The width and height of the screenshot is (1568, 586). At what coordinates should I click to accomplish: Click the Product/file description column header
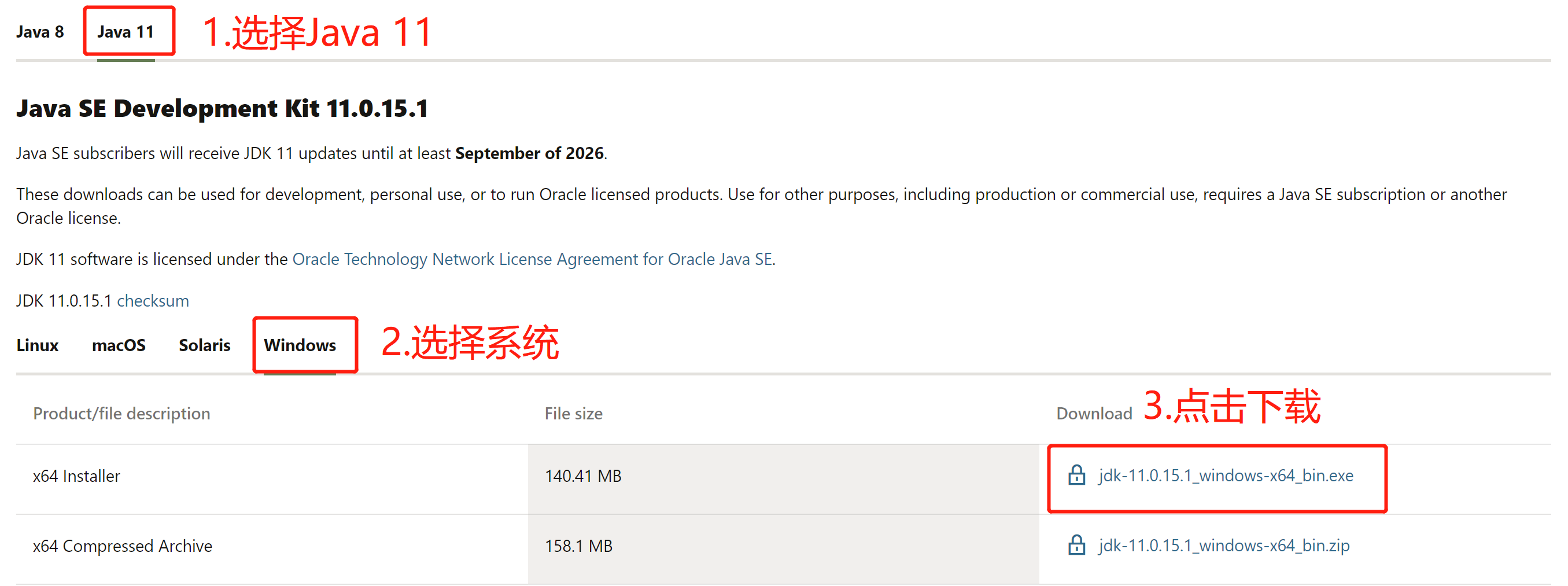click(x=121, y=413)
